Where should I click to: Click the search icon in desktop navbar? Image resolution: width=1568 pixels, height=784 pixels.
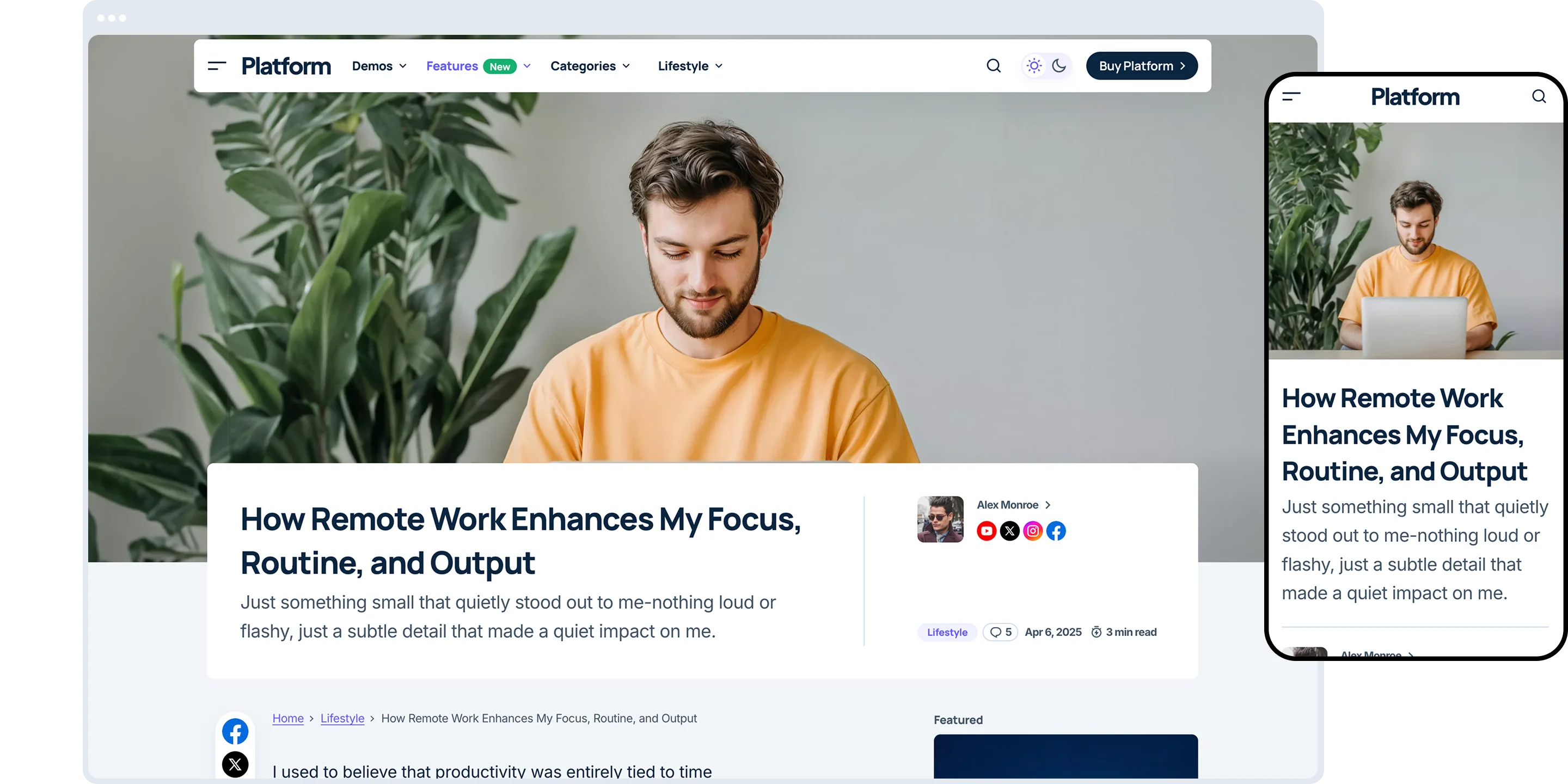click(x=994, y=66)
